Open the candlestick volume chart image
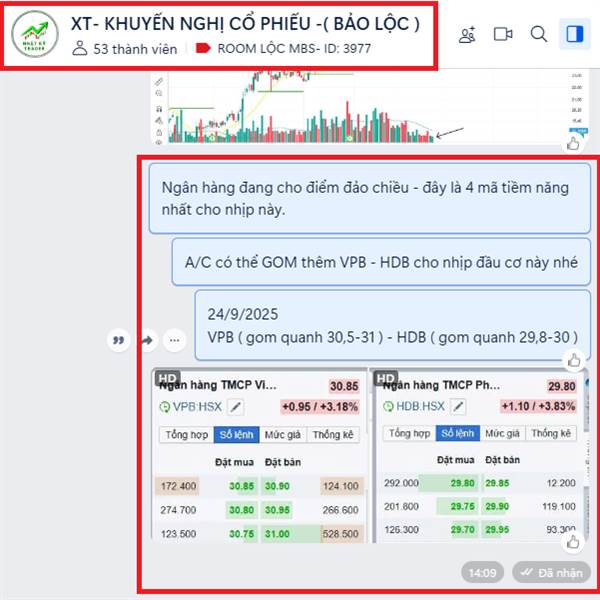This screenshot has height=600, width=600. tap(368, 108)
